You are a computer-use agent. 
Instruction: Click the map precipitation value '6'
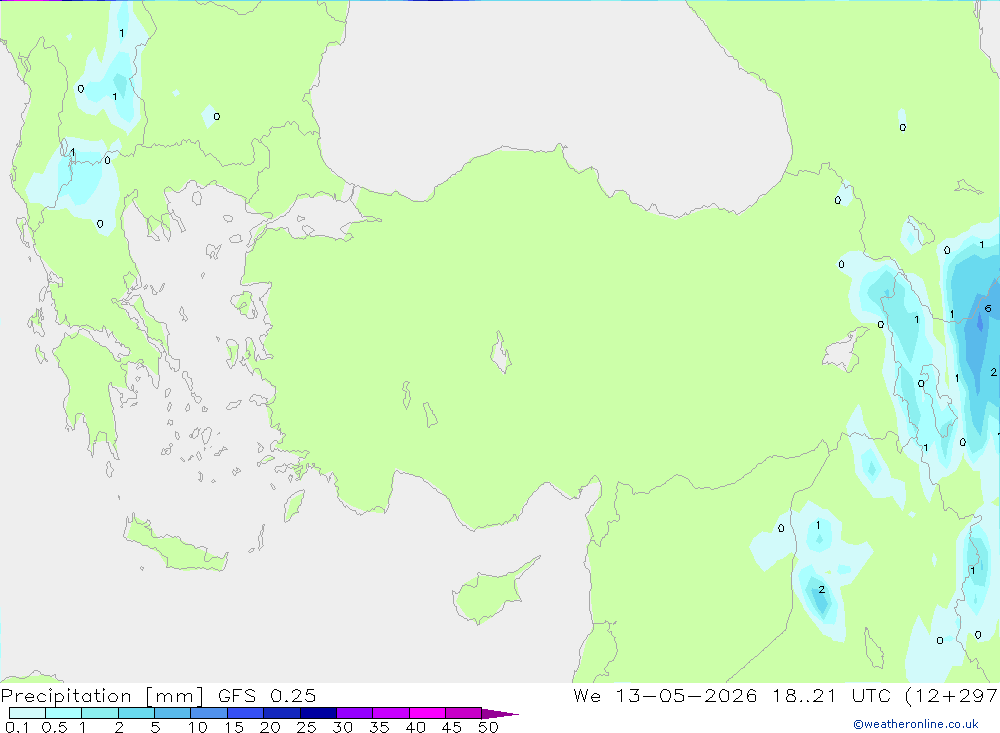[988, 309]
